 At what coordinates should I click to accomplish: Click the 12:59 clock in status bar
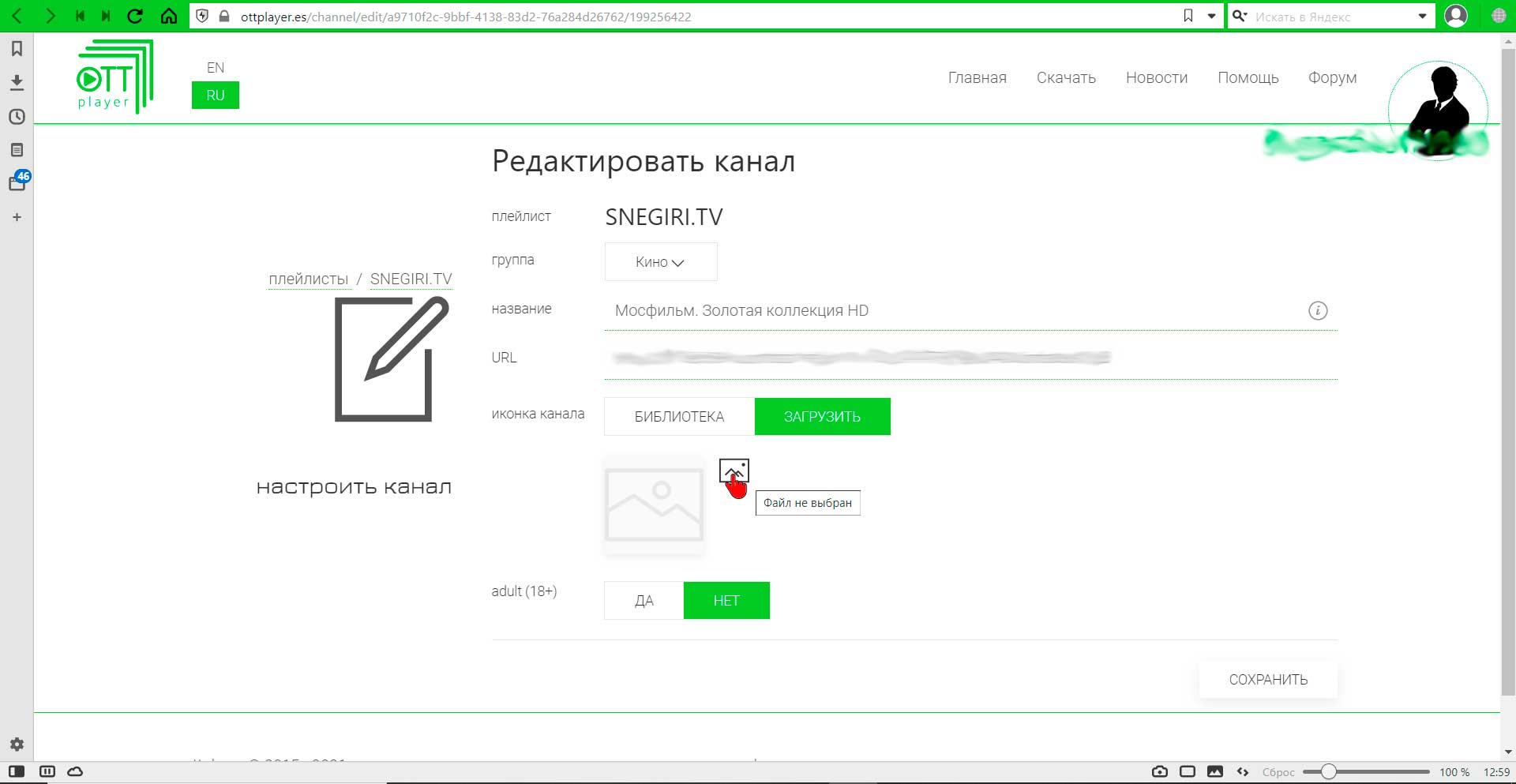(x=1497, y=772)
